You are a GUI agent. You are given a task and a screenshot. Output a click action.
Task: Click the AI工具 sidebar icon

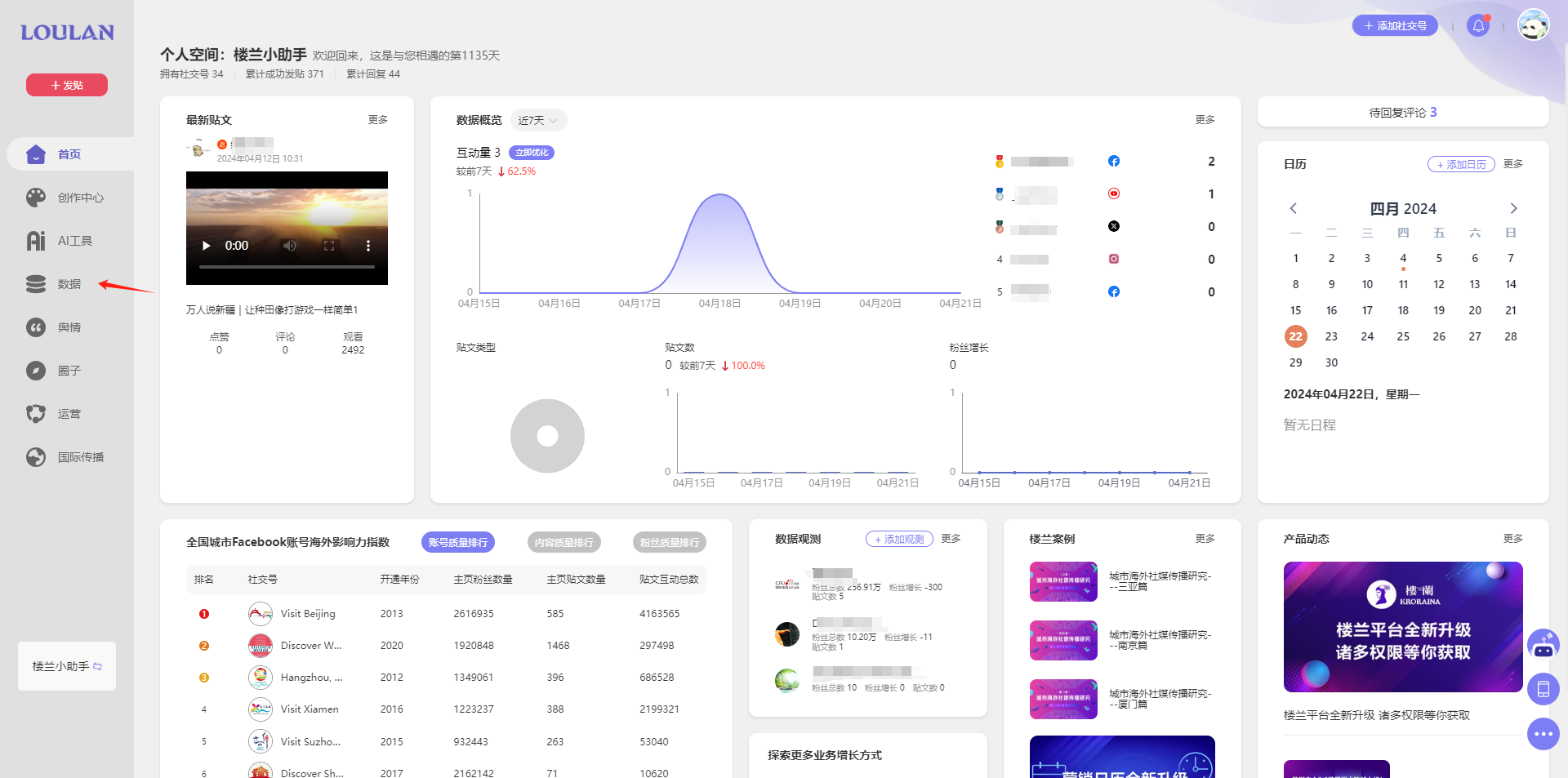tap(36, 241)
